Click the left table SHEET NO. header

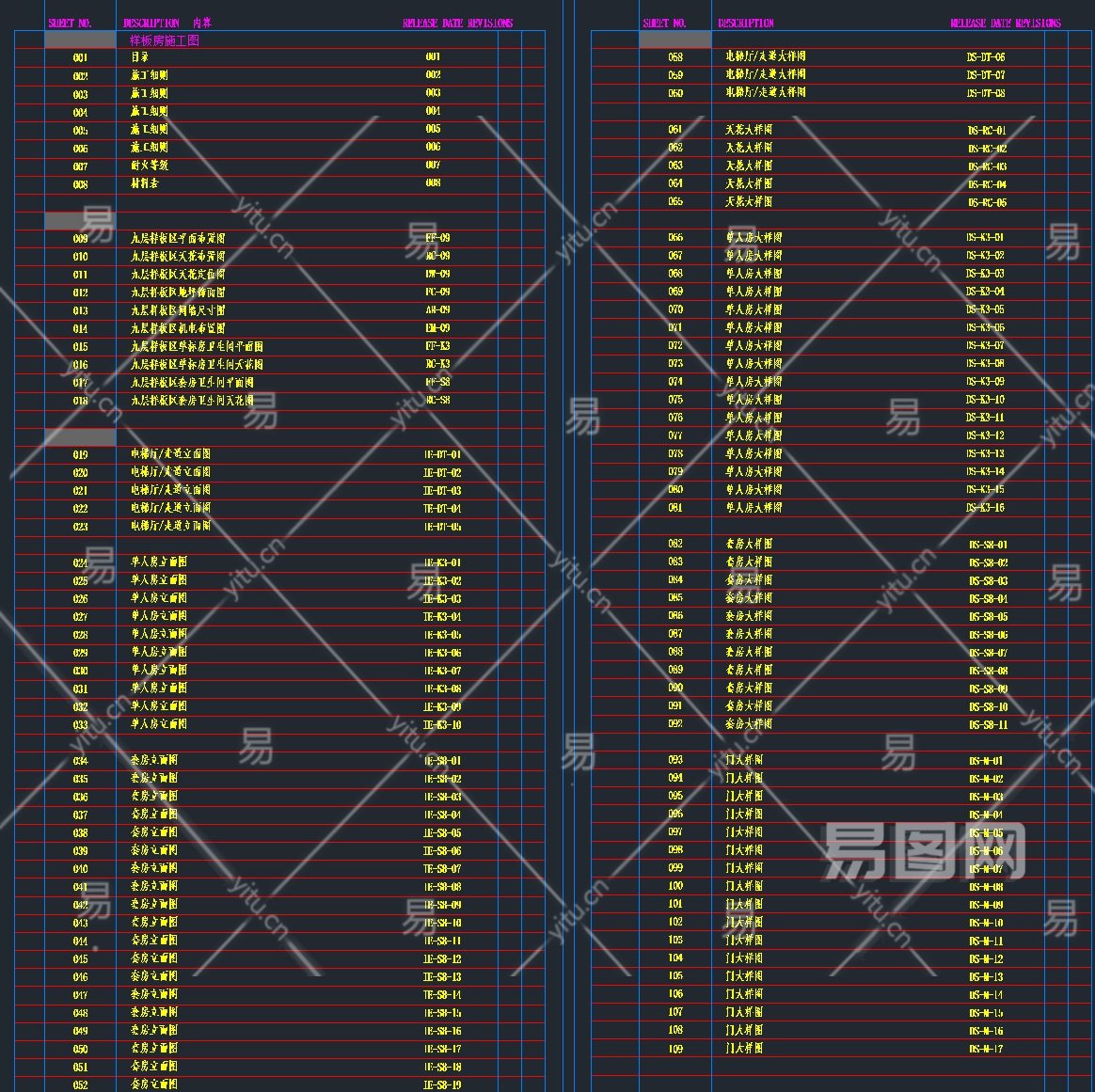tap(71, 23)
